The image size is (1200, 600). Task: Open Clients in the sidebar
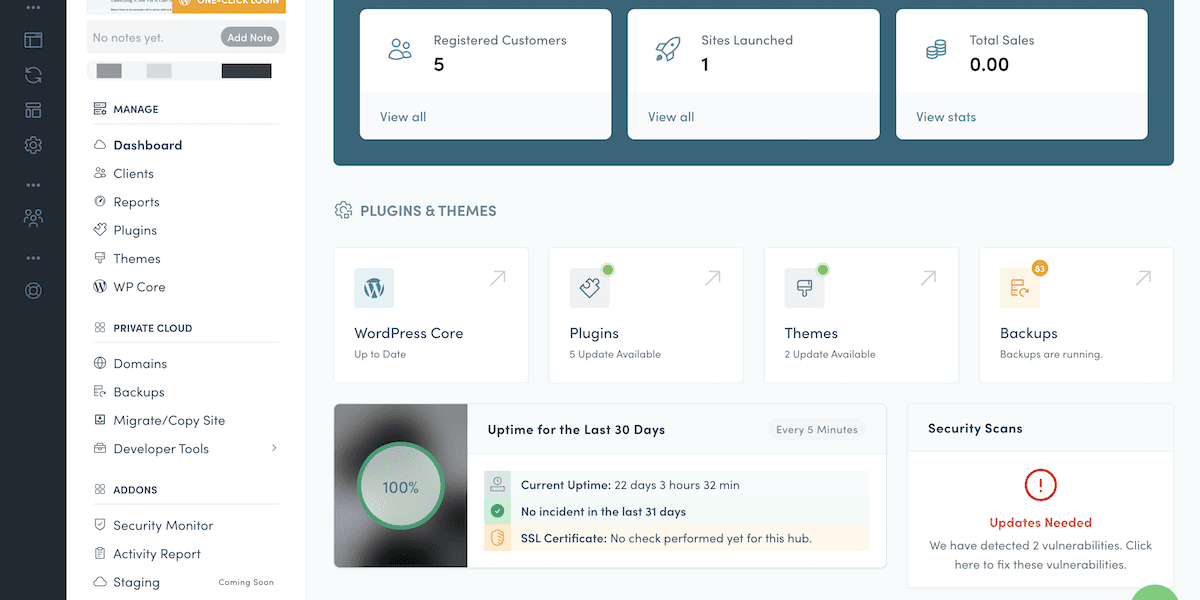[x=133, y=173]
